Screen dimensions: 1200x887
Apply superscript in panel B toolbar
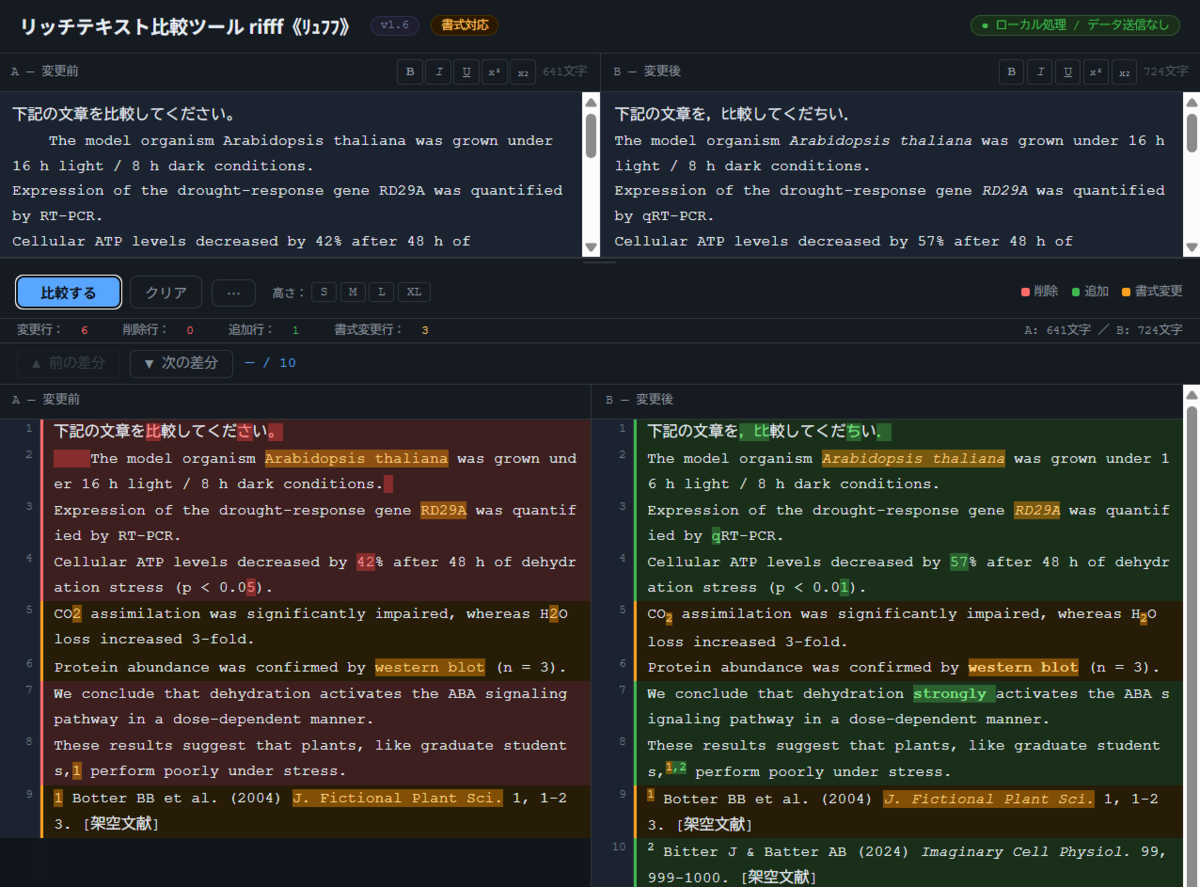pos(1096,72)
